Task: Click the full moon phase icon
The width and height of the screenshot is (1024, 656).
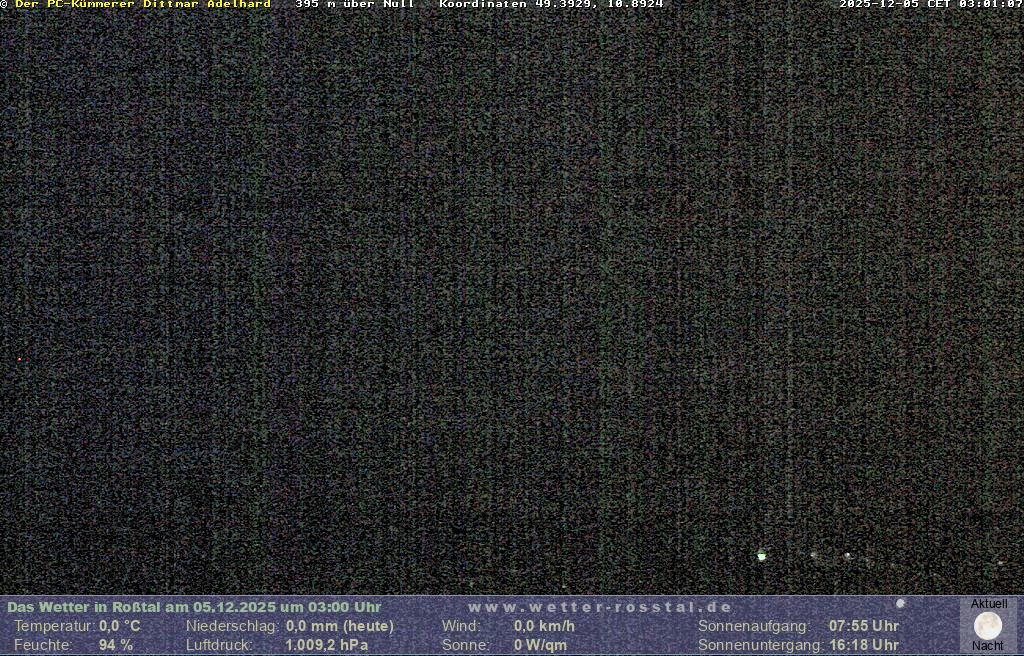Action: click(988, 626)
